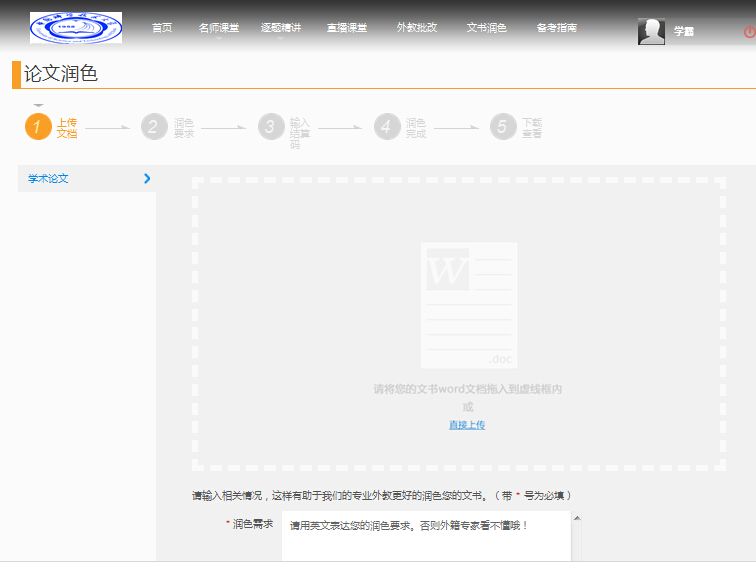Click the Word .doc document icon
This screenshot has width=756, height=562.
click(469, 305)
